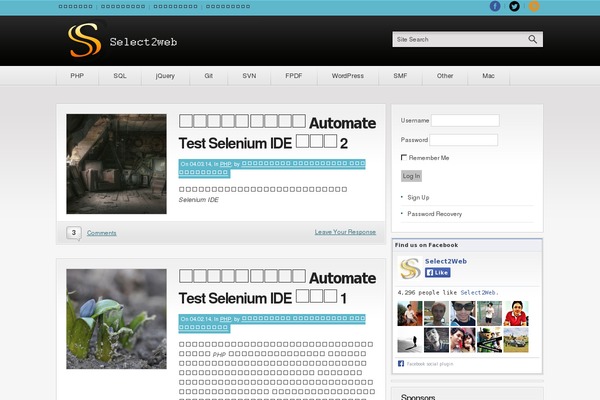
Task: Click the Select2Web link in likes count
Action: [478, 292]
